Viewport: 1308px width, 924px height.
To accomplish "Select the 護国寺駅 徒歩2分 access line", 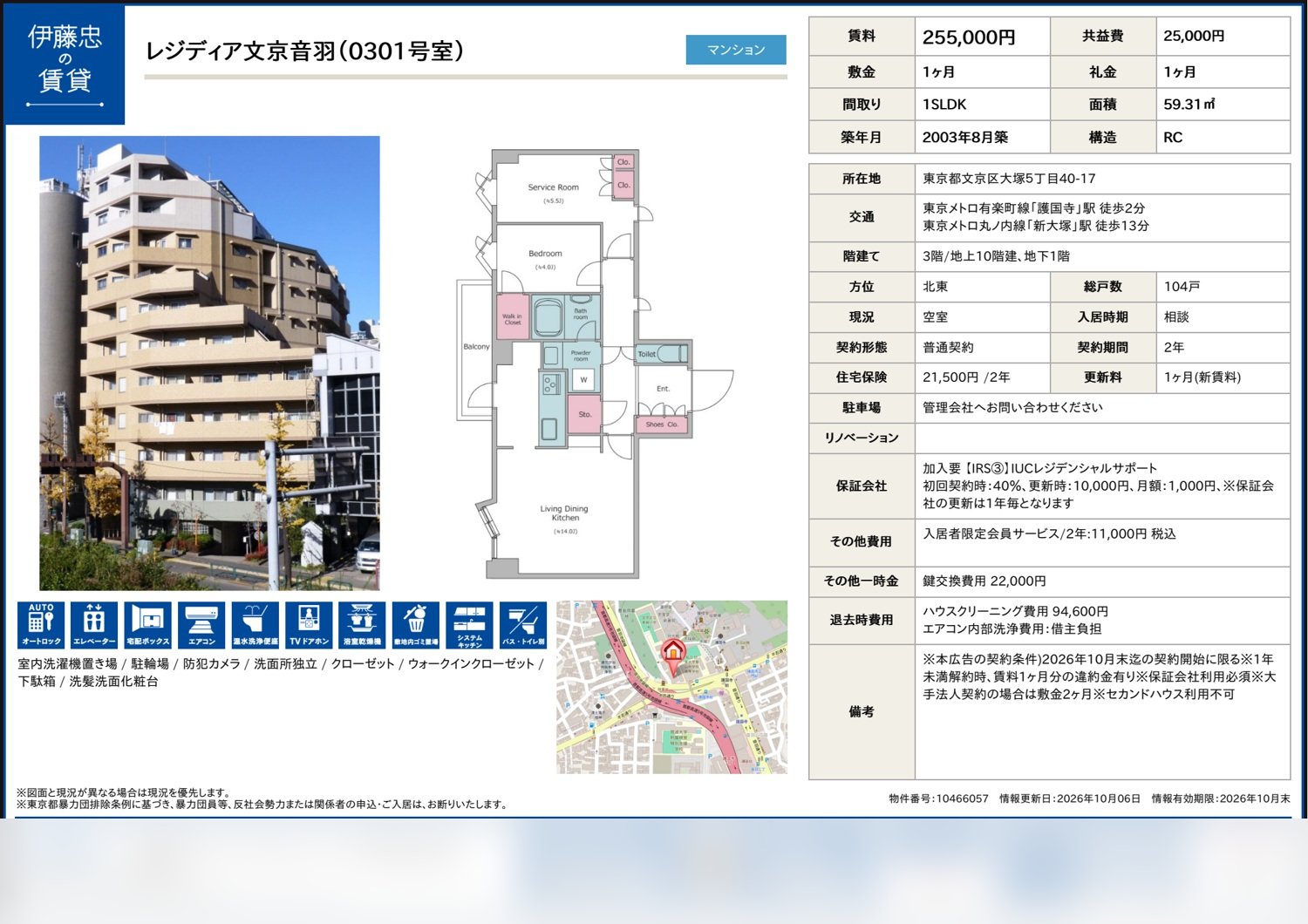I will 1033,208.
